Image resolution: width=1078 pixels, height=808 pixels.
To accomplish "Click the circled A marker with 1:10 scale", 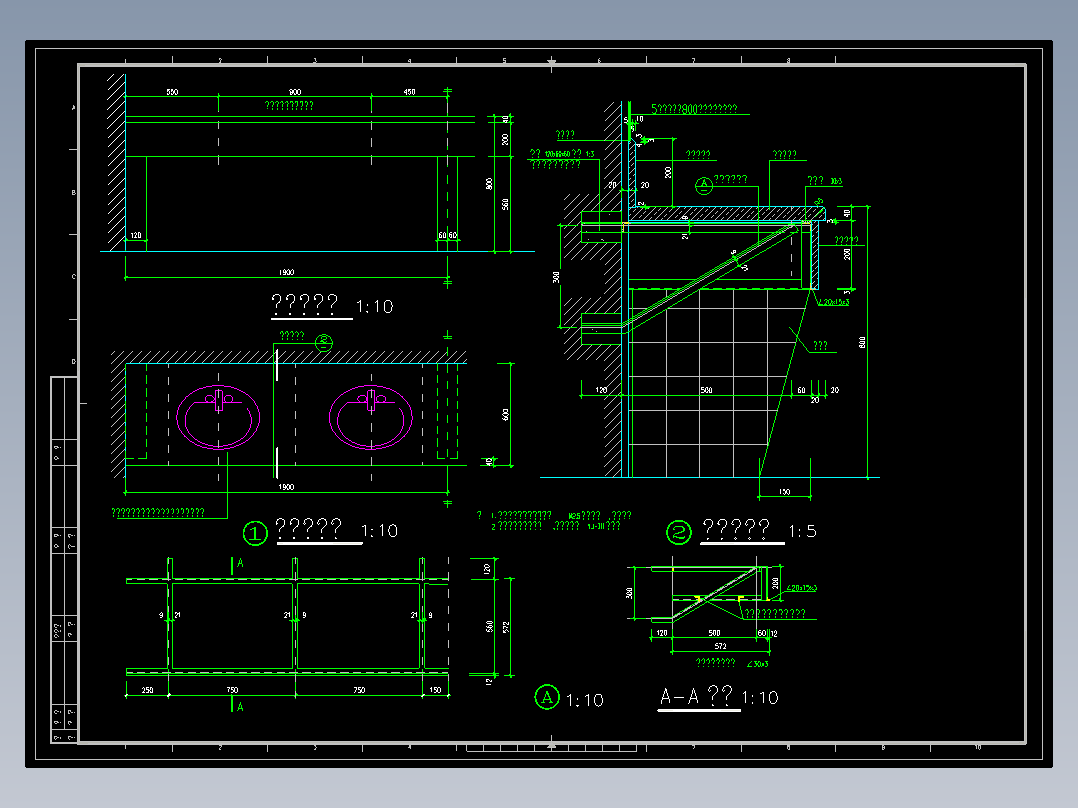I will coord(547,698).
